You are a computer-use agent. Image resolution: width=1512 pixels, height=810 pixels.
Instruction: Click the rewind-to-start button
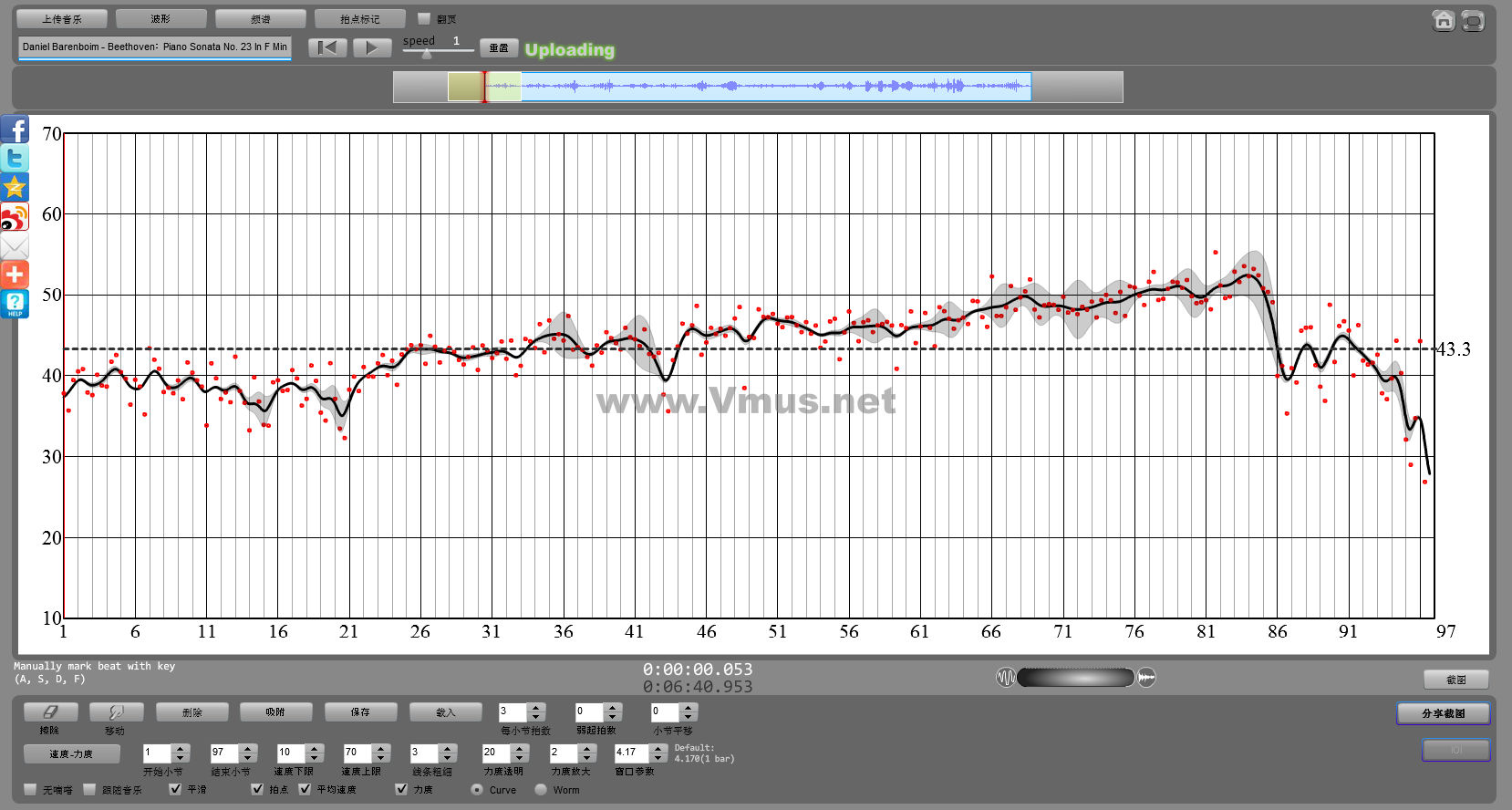pyautogui.click(x=327, y=48)
